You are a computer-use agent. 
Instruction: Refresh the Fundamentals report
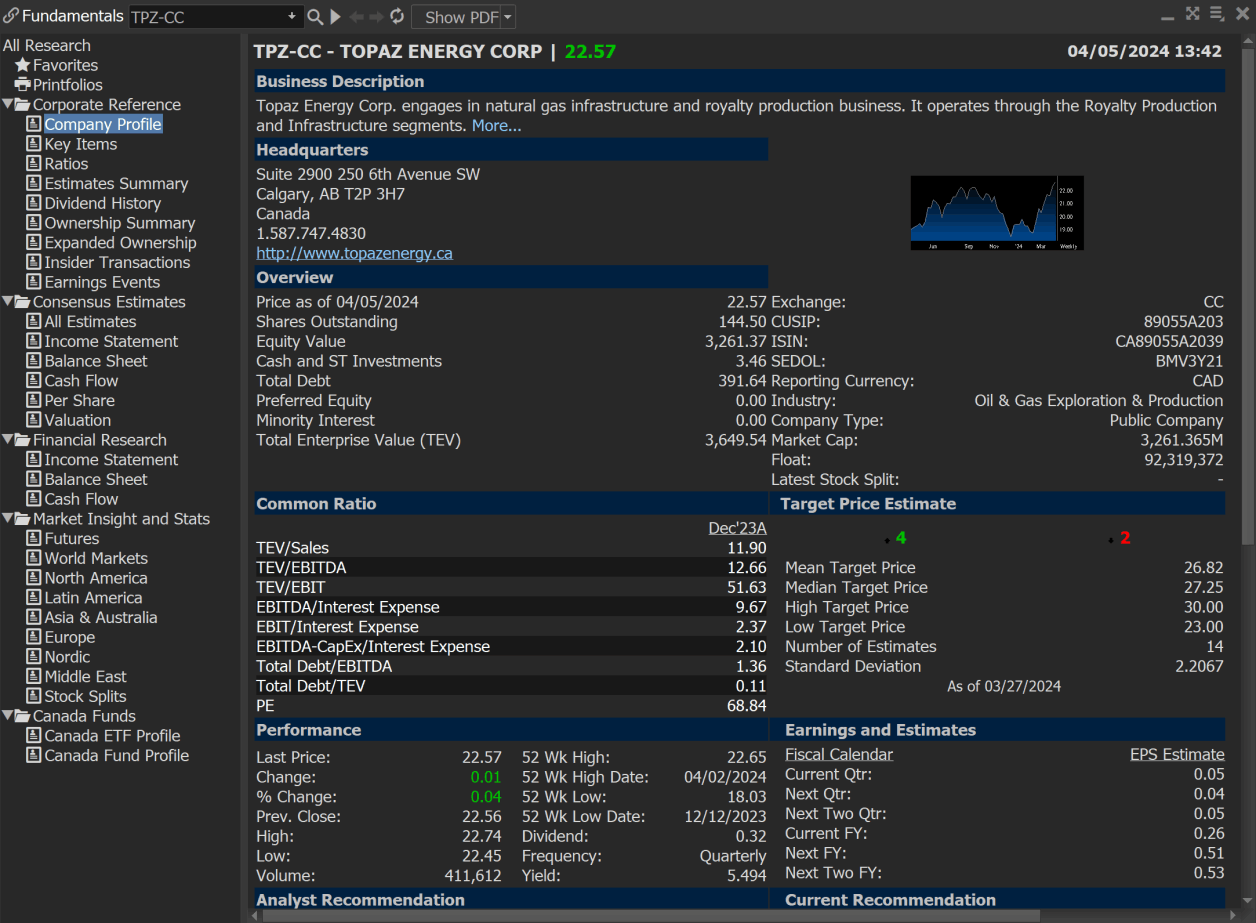click(397, 16)
